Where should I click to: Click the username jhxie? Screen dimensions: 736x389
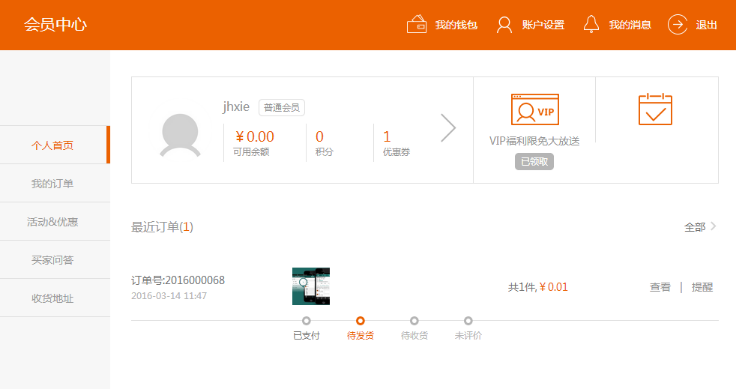point(236,107)
